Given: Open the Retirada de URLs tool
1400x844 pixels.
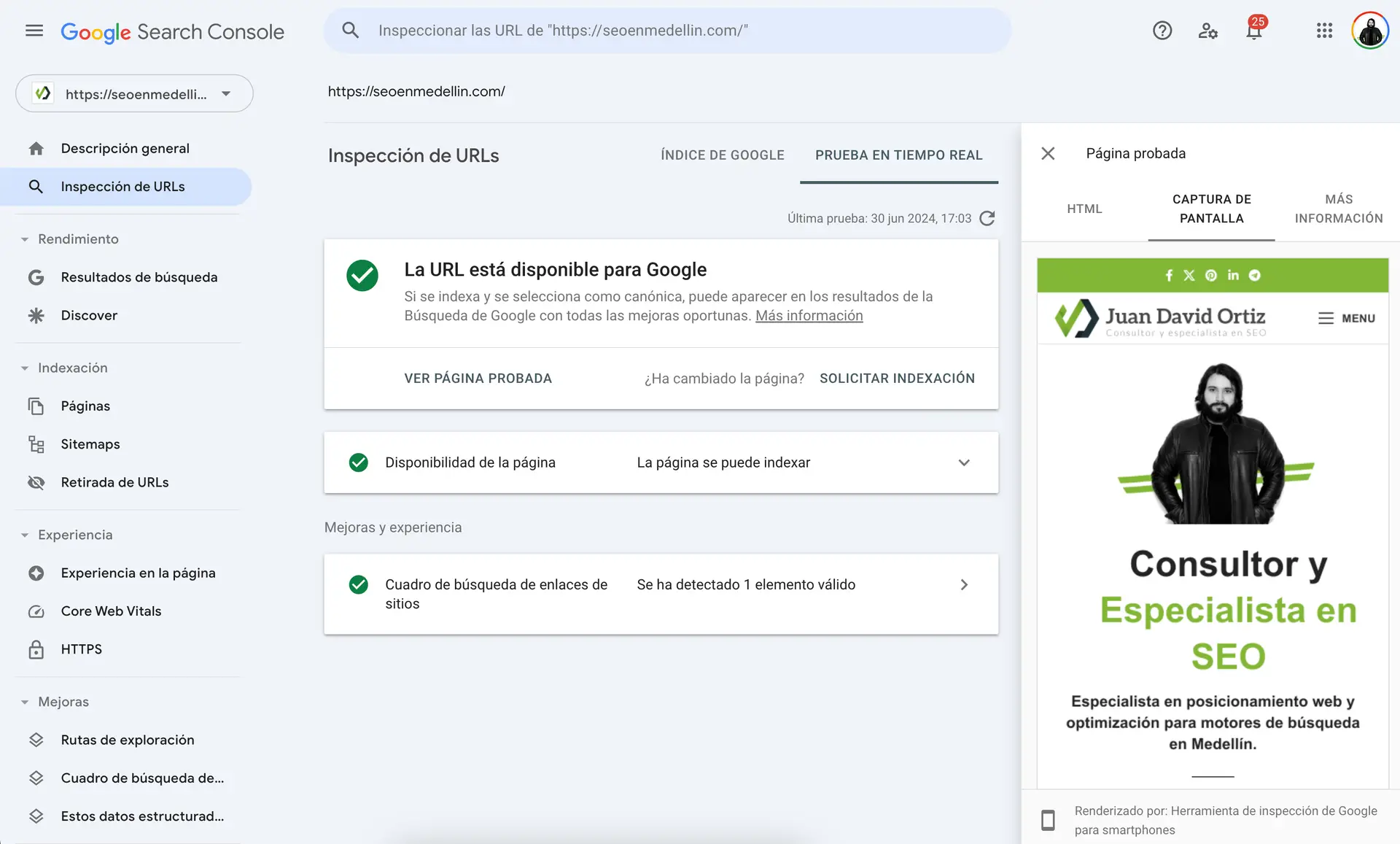Looking at the screenshot, I should click(x=114, y=481).
